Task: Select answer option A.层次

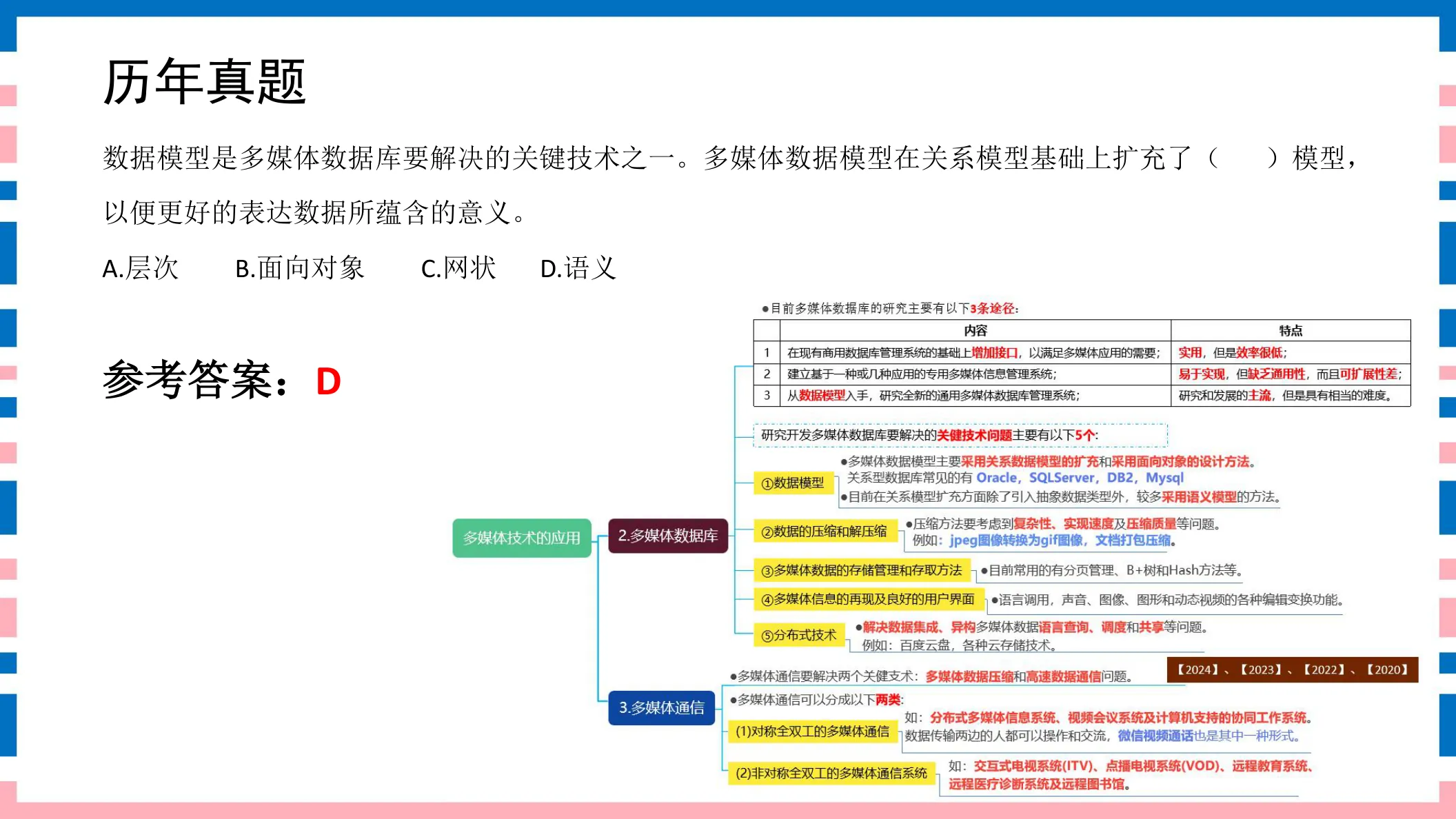Action: [141, 268]
